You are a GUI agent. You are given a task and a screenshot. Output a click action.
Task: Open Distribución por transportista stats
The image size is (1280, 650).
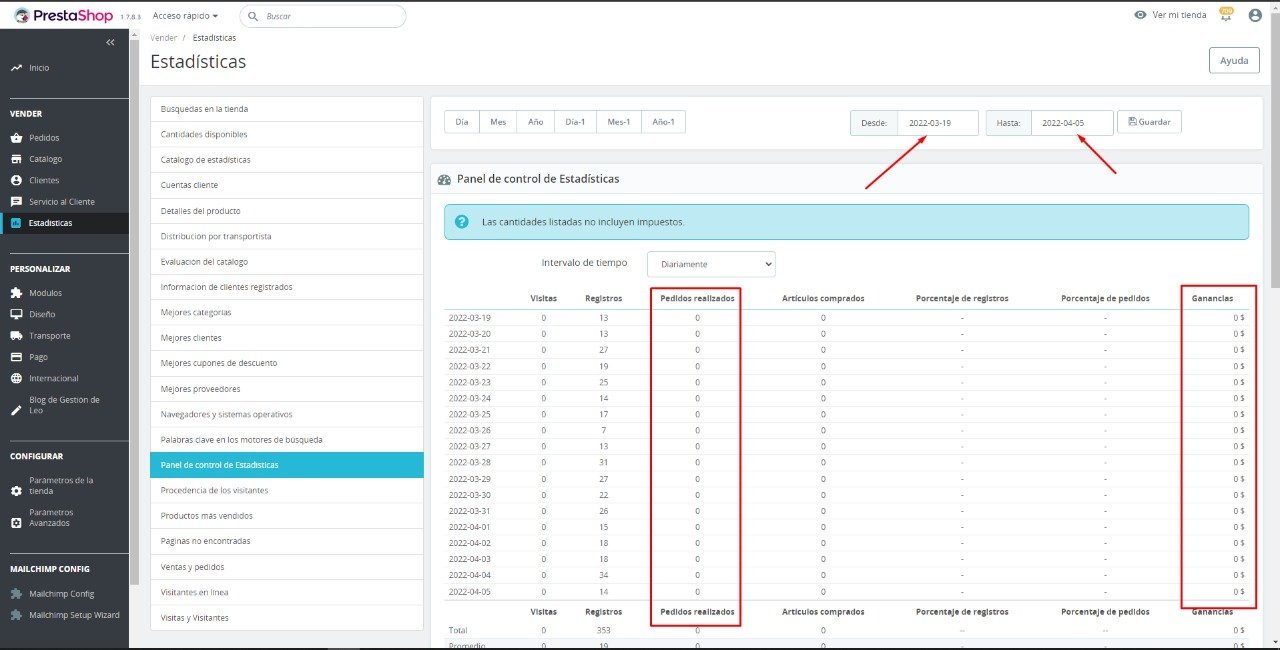(x=287, y=236)
